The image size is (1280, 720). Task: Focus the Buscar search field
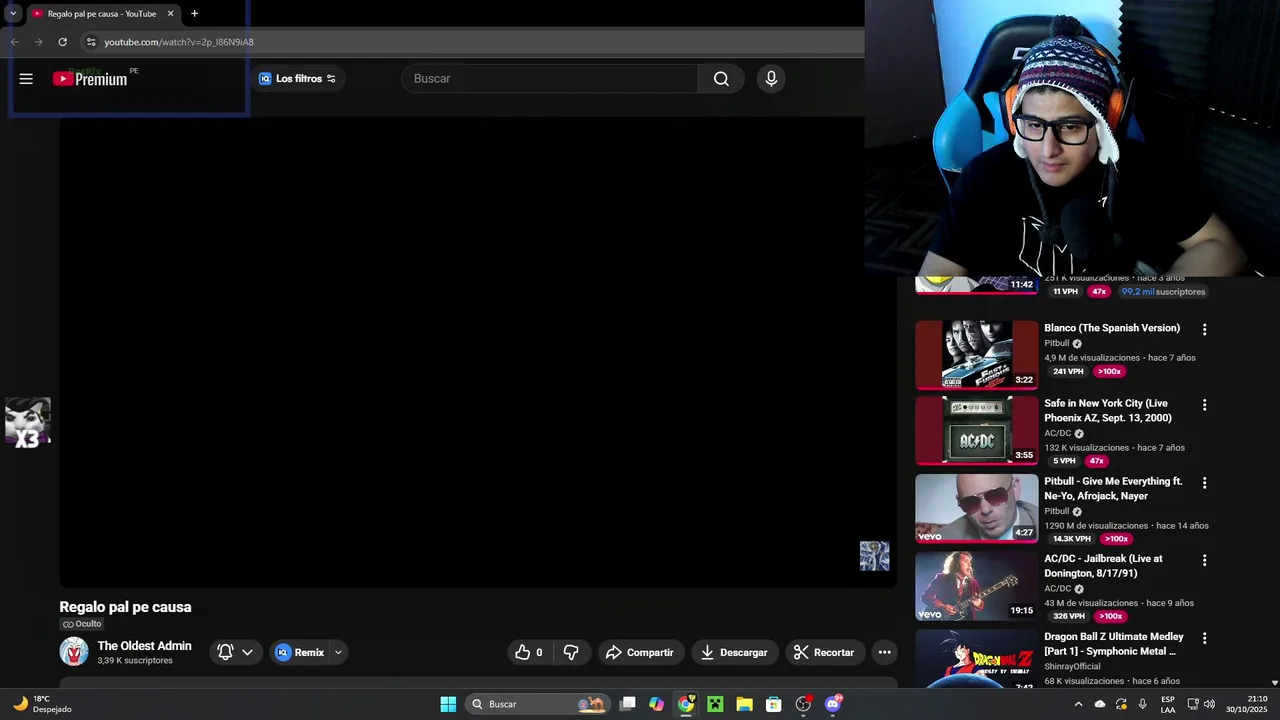point(551,79)
